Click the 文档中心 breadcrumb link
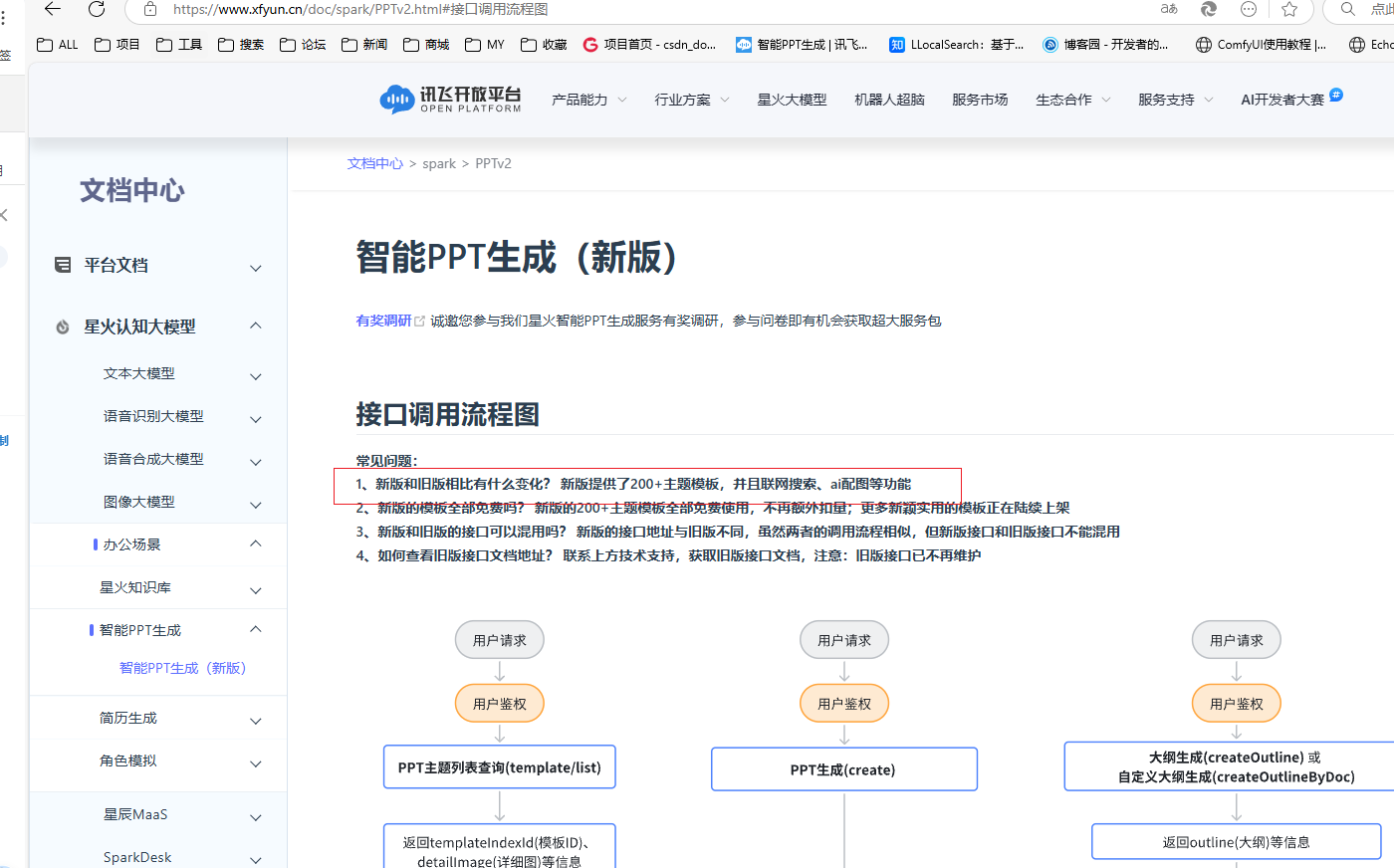Viewport: 1394px width, 868px height. [x=375, y=163]
